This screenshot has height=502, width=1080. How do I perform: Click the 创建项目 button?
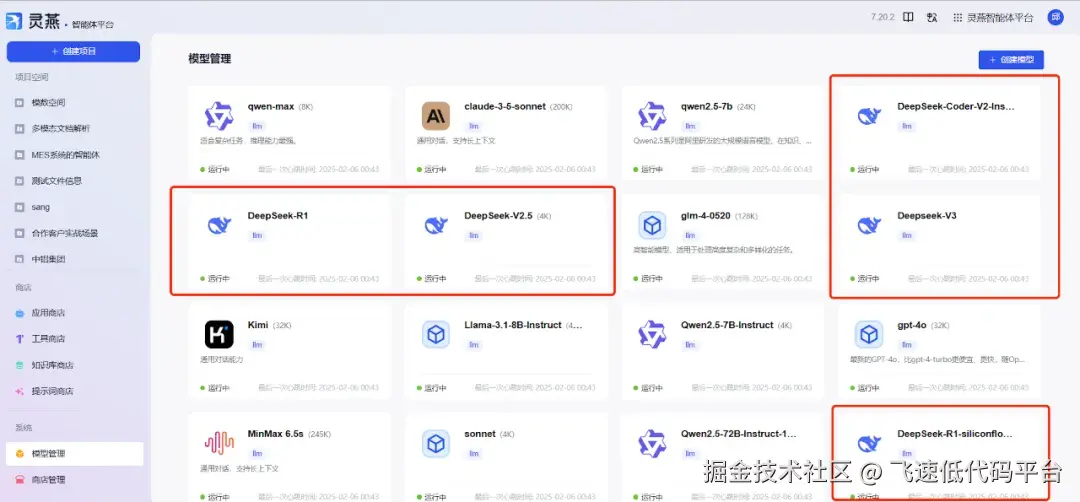click(x=73, y=52)
